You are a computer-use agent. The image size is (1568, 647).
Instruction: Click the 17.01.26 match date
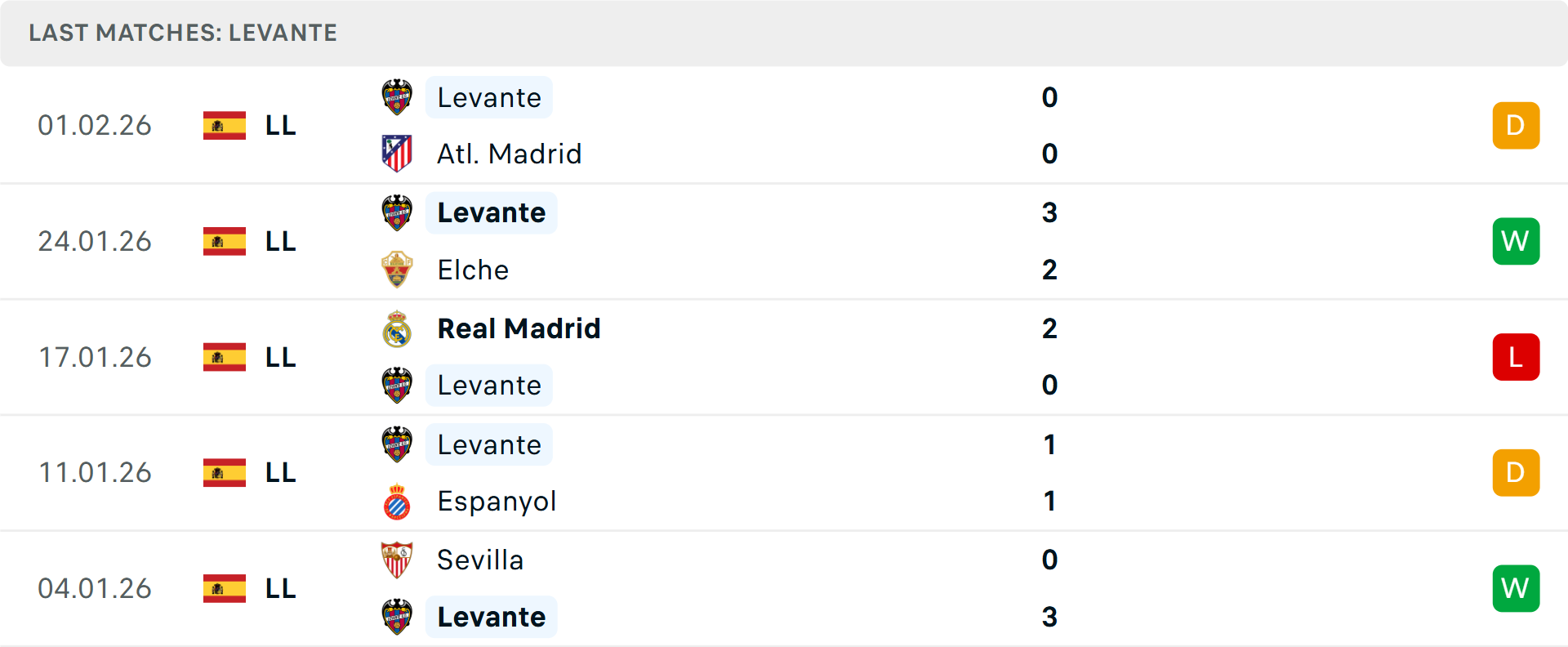point(95,357)
